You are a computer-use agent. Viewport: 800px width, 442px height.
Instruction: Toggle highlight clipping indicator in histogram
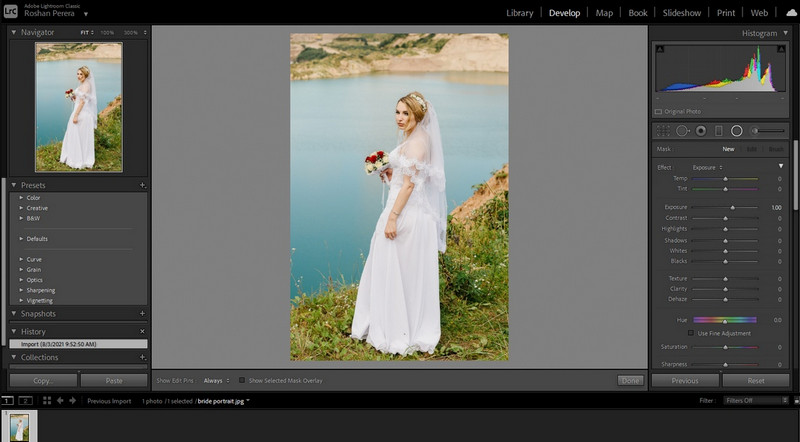tap(781, 49)
